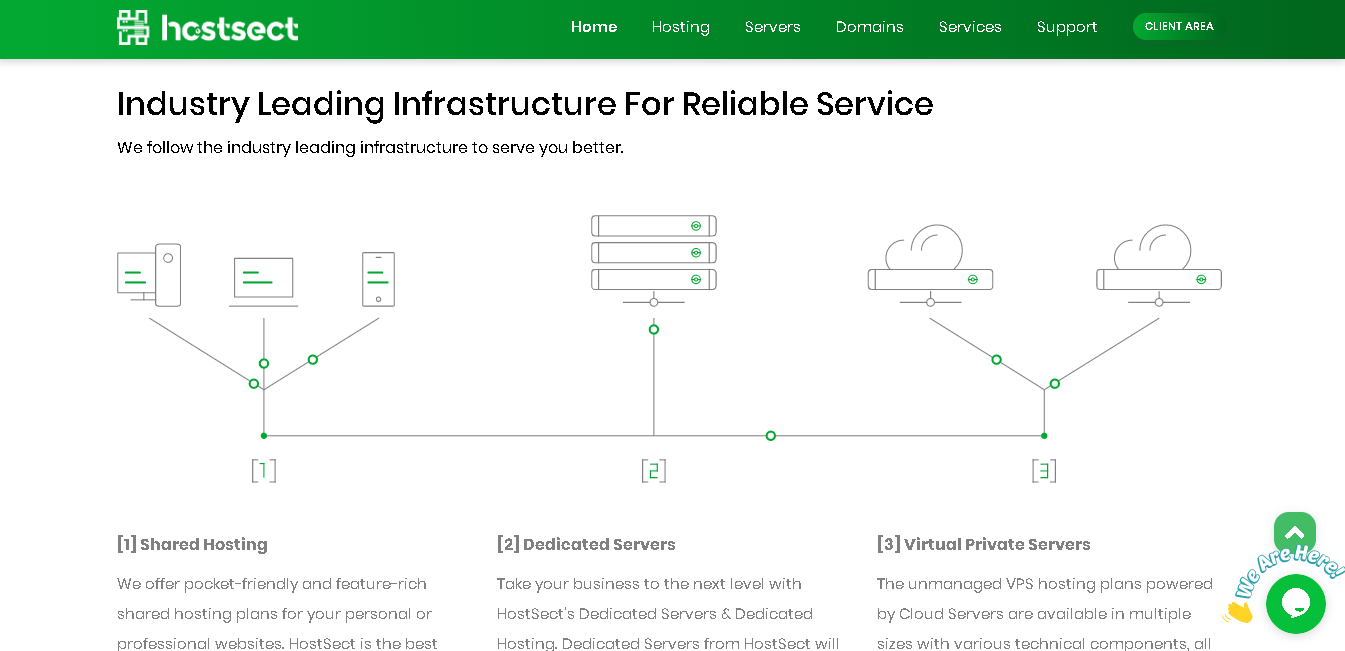Open the Domains menu
The height and width of the screenshot is (651, 1345).
pyautogui.click(x=870, y=27)
